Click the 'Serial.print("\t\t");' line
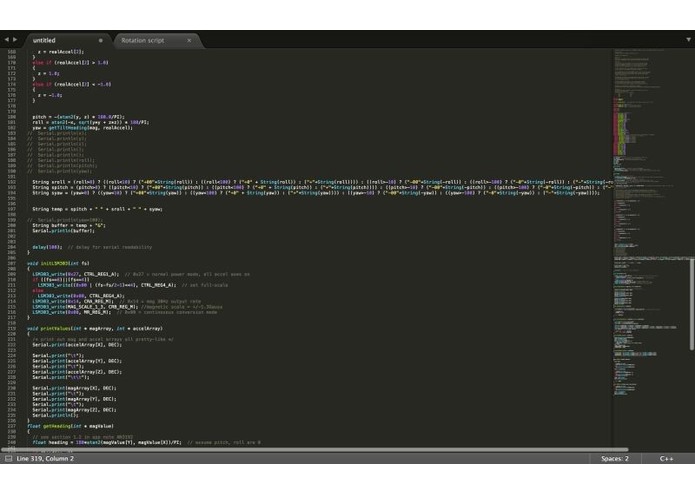This screenshot has height=494, width=695. [61, 377]
